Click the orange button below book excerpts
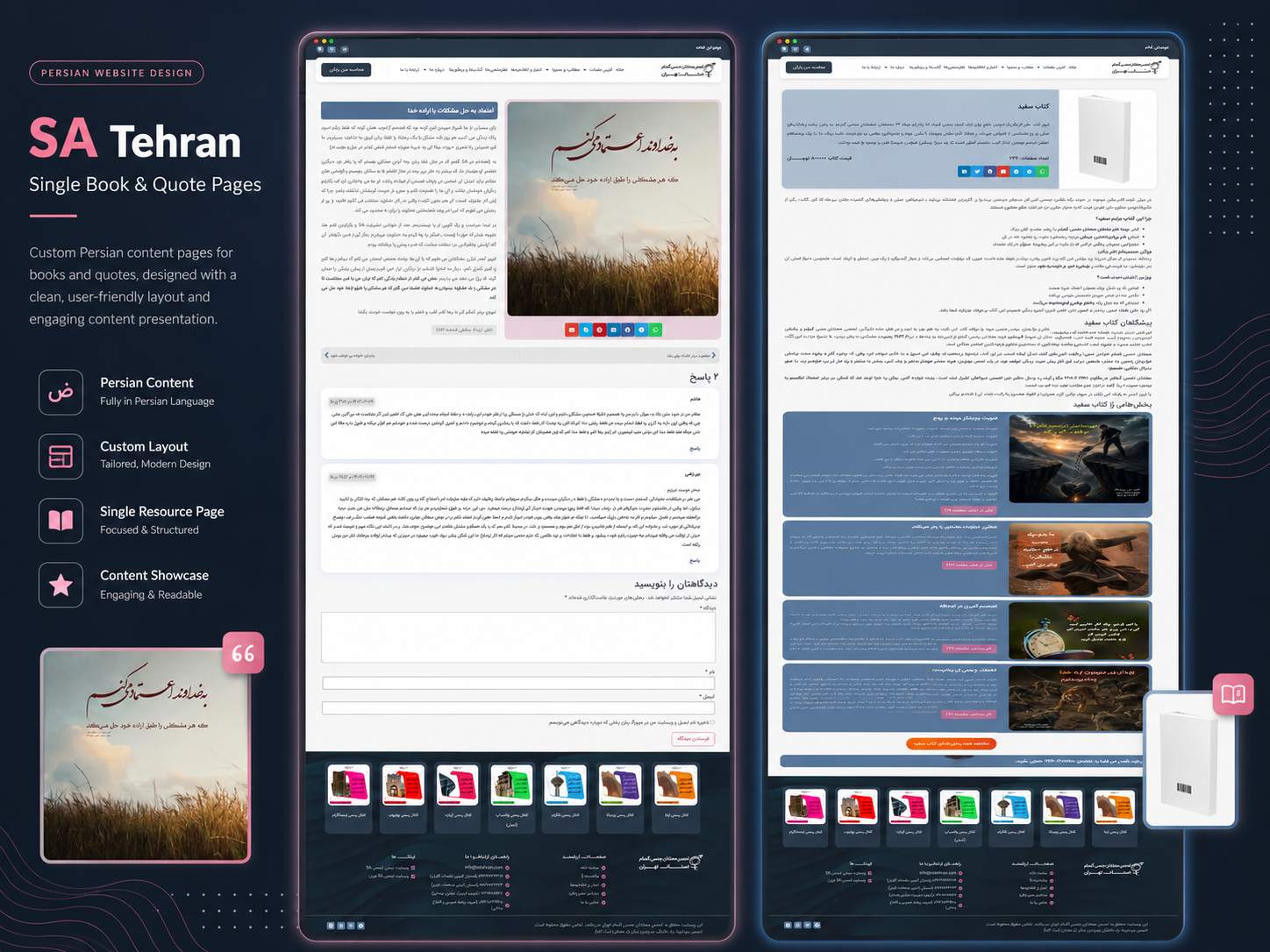This screenshot has width=1270, height=952. pyautogui.click(x=951, y=743)
